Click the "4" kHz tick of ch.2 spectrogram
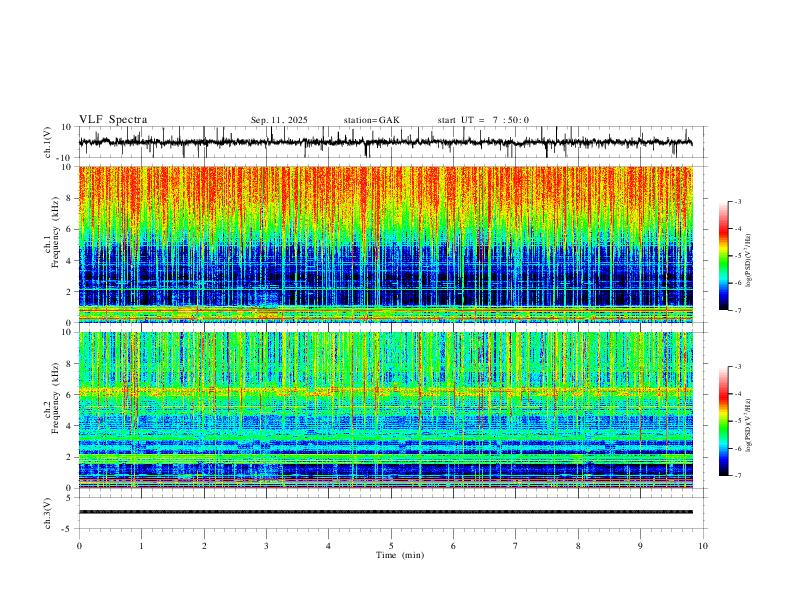 click(70, 426)
